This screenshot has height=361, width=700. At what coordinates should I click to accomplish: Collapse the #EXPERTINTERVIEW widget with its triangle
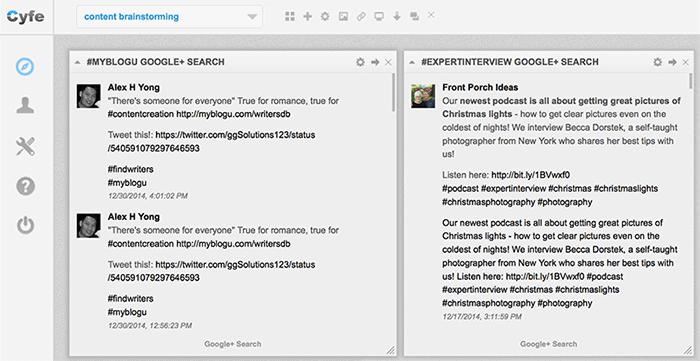pyautogui.click(x=412, y=62)
